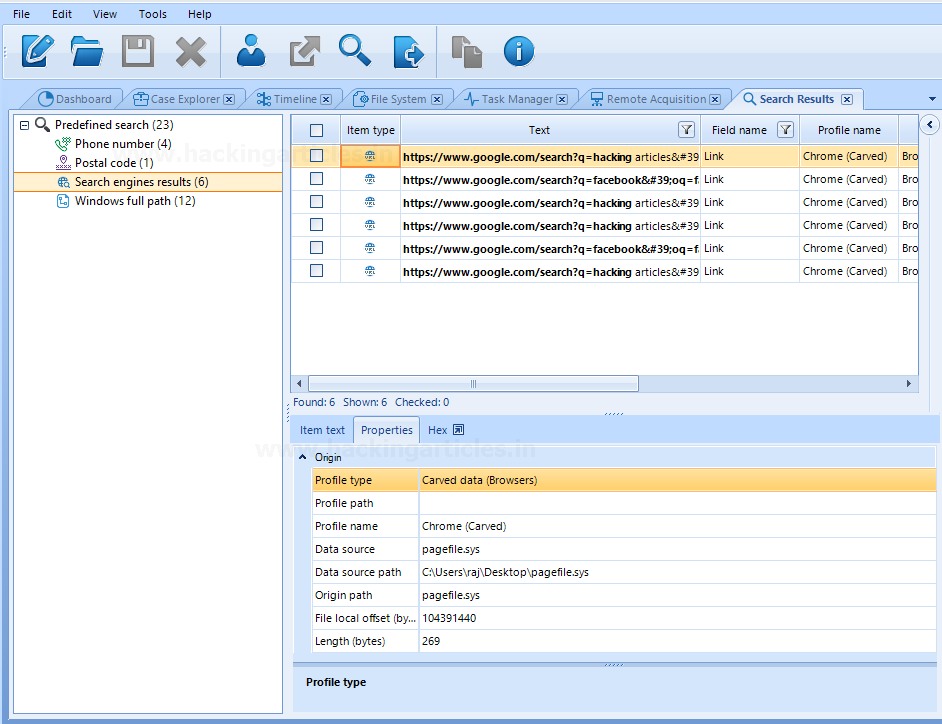Click the open folder toolbar icon
This screenshot has width=942, height=724.
(x=87, y=51)
